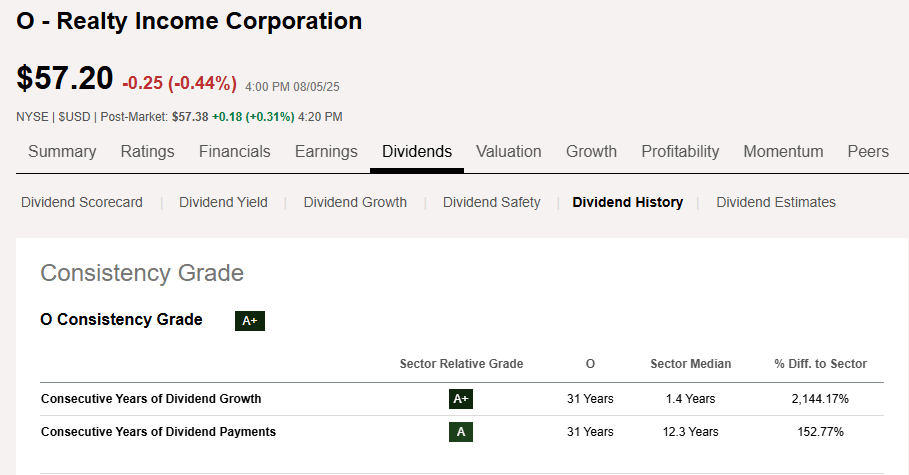
Task: Switch to the Profitability tab
Action: 680,152
